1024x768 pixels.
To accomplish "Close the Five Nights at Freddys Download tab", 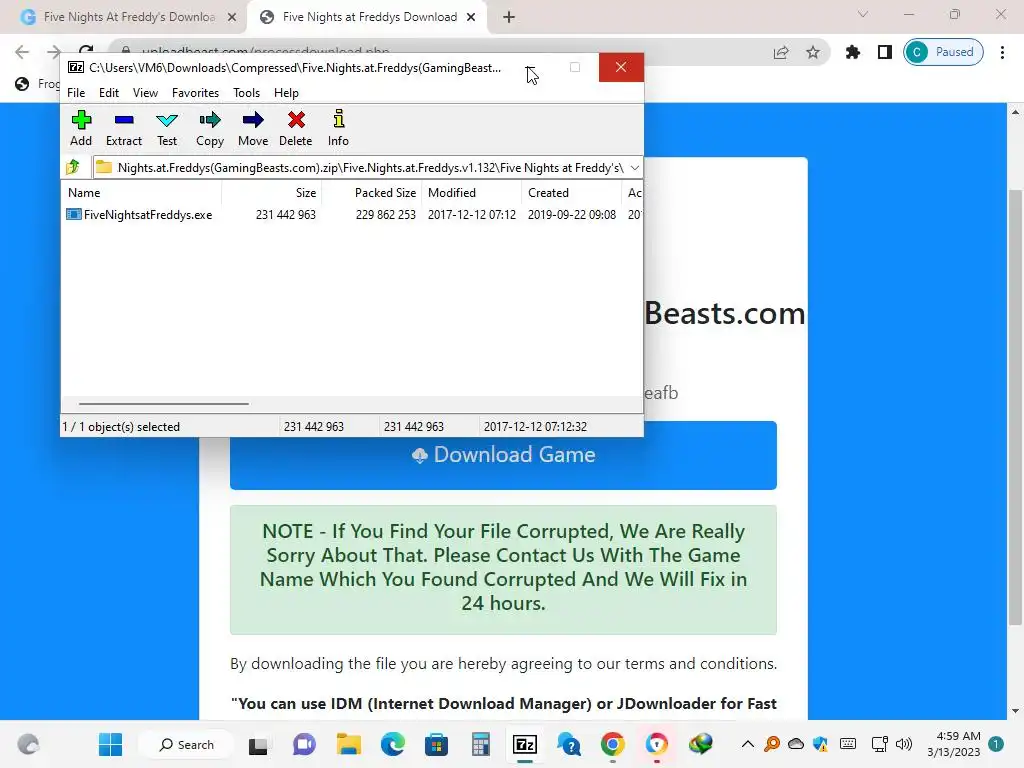I will tap(471, 17).
